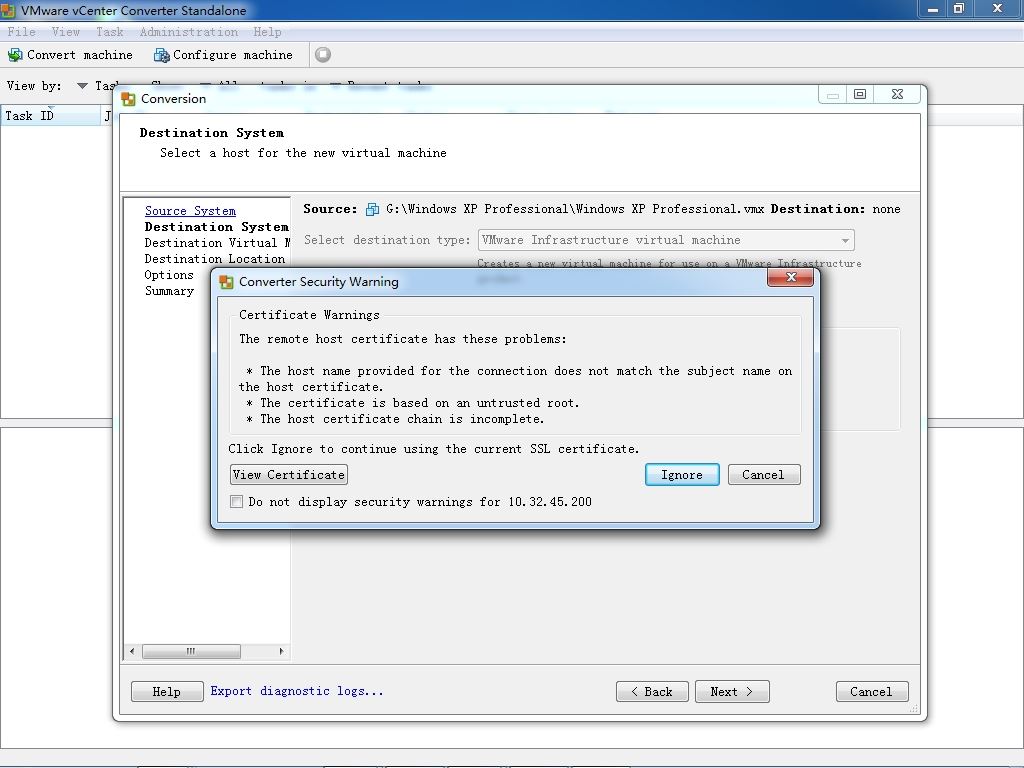This screenshot has height=768, width=1024.
Task: Select Destination Location step in sidebar
Action: tap(215, 259)
